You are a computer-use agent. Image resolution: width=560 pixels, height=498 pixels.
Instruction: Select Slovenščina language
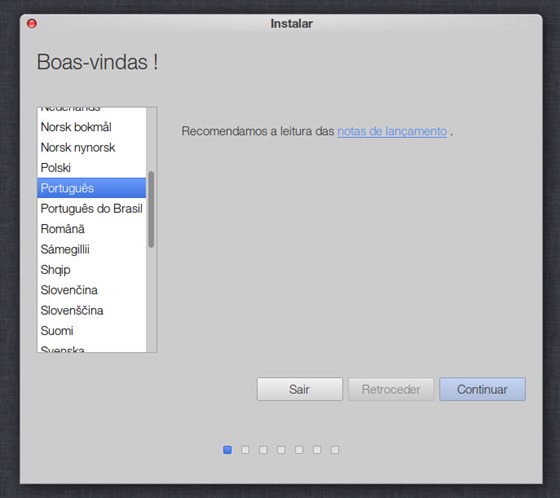91,310
